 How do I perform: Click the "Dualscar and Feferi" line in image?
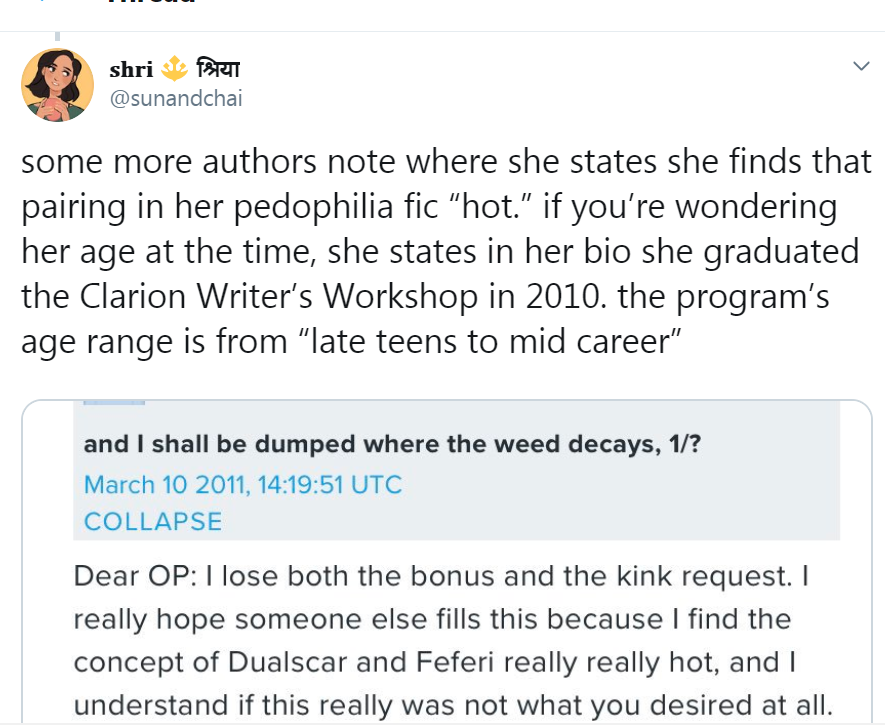435,662
